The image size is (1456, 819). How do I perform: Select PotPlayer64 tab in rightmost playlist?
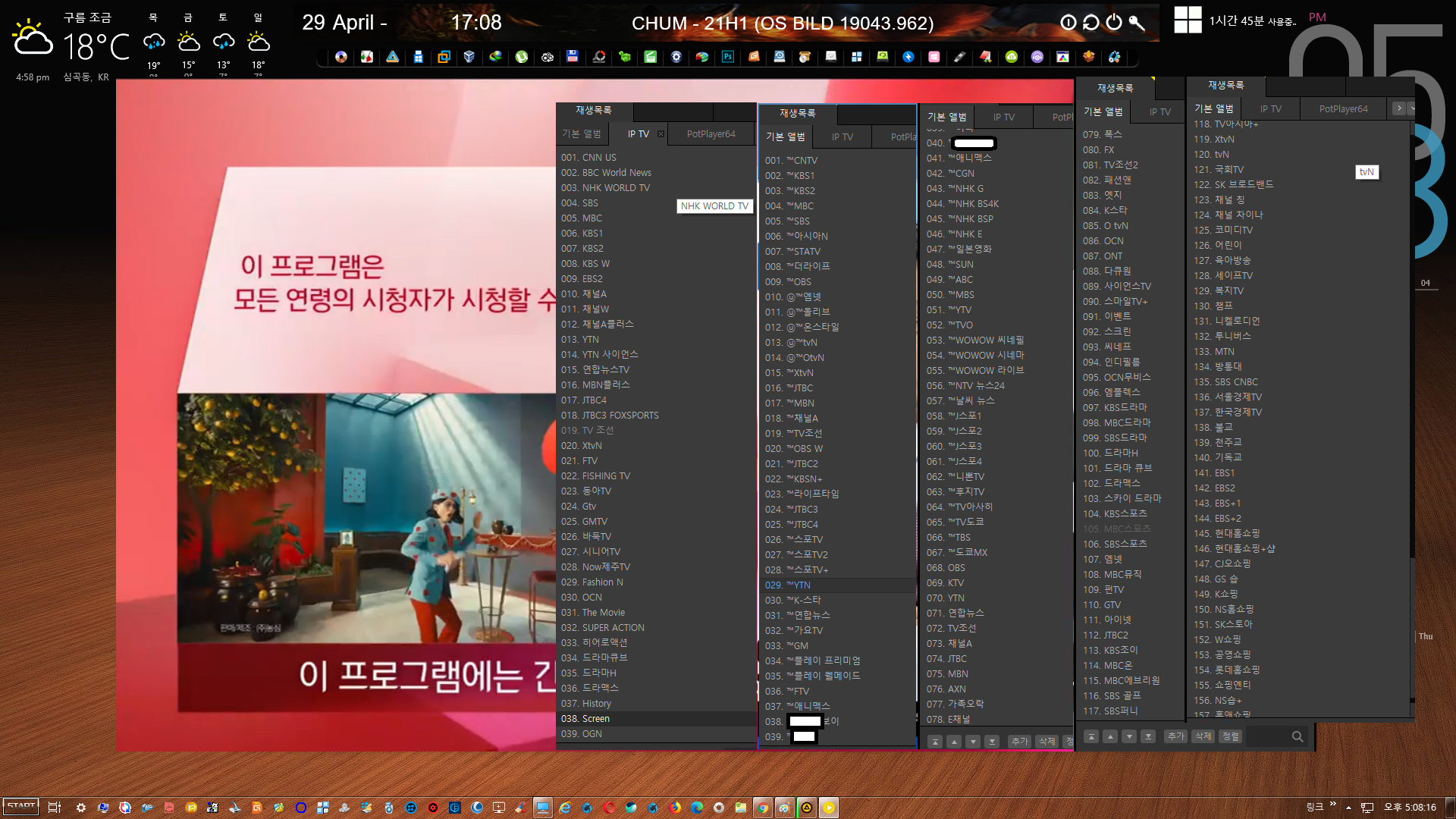pos(1344,109)
